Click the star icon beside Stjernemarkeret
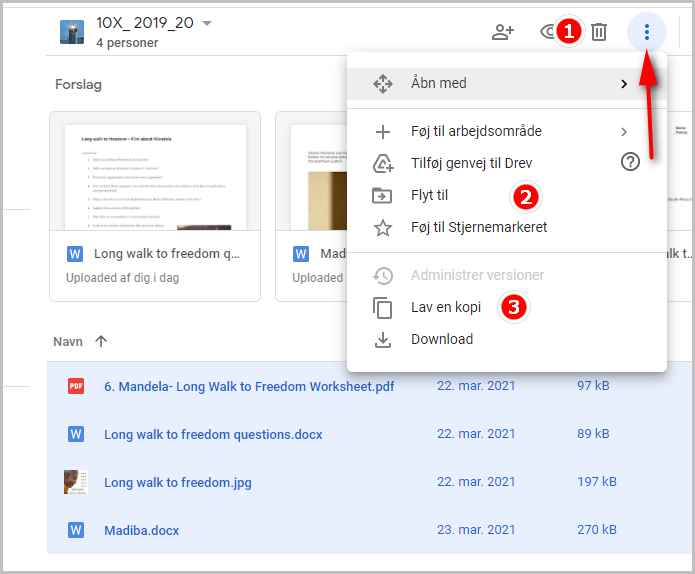 (383, 228)
